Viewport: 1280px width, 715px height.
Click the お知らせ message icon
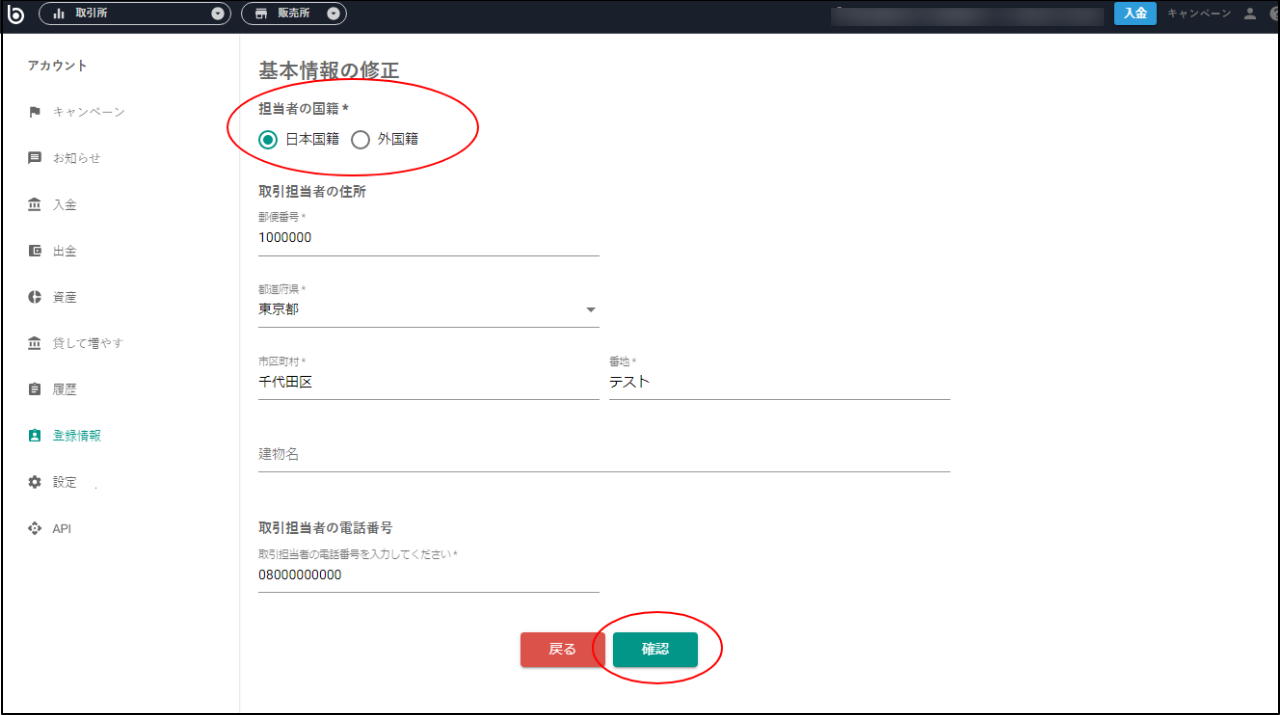pos(35,158)
